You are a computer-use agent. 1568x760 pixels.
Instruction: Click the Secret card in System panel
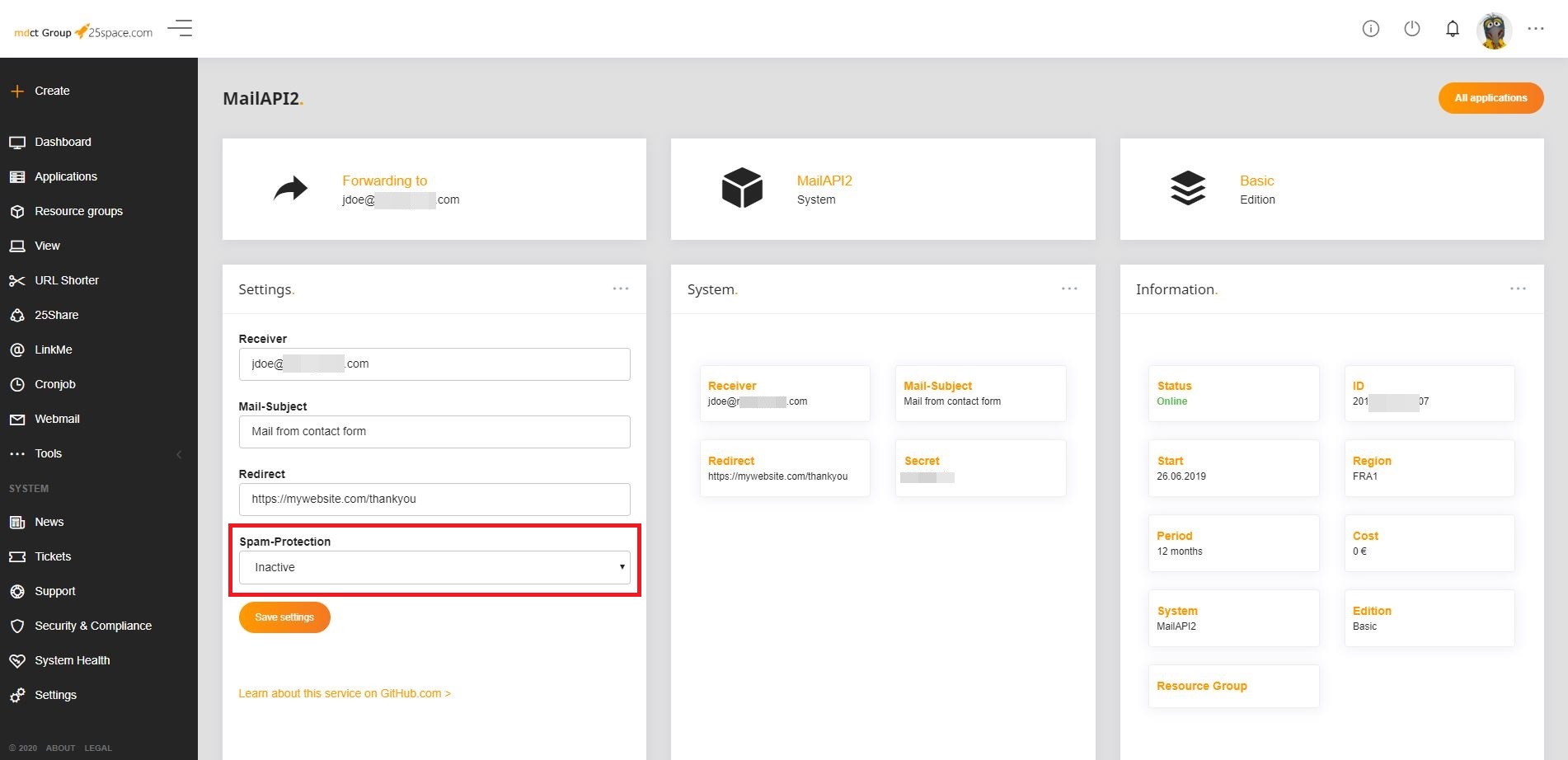click(x=980, y=468)
